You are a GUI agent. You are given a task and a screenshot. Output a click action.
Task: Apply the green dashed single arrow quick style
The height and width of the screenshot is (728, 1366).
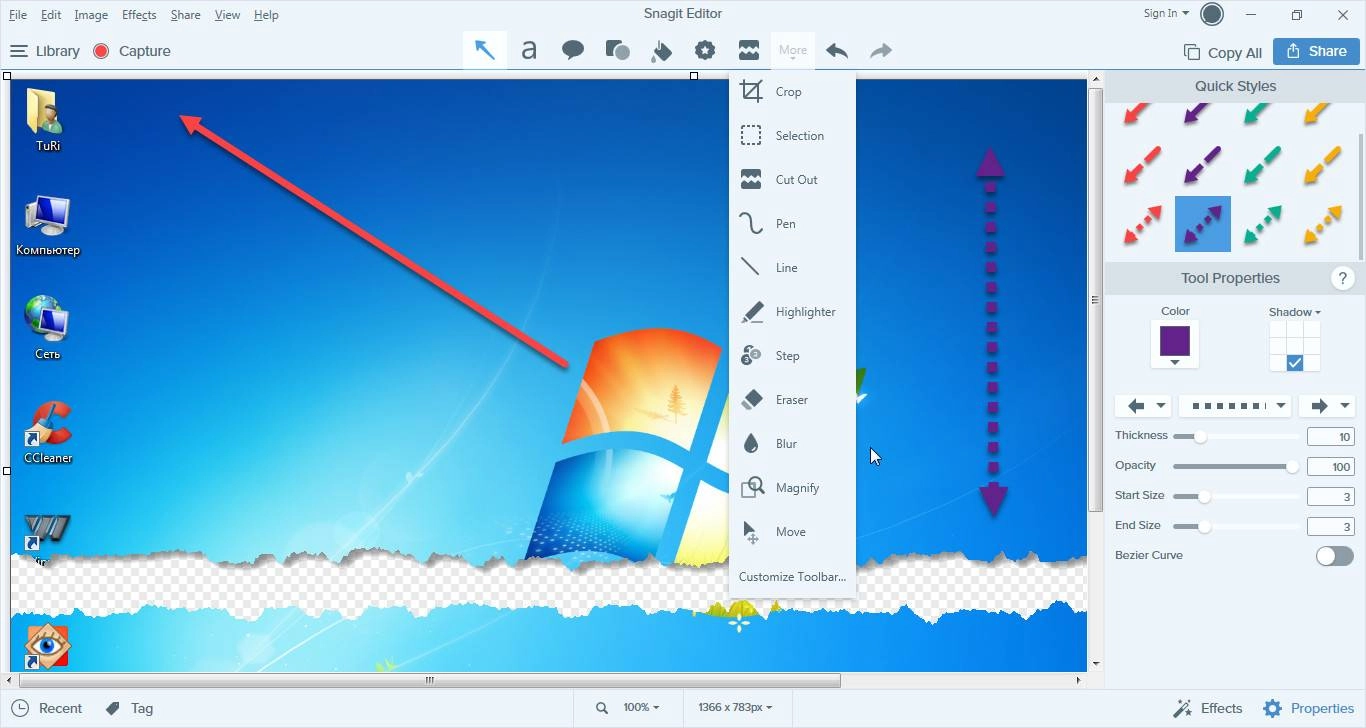click(x=1262, y=165)
